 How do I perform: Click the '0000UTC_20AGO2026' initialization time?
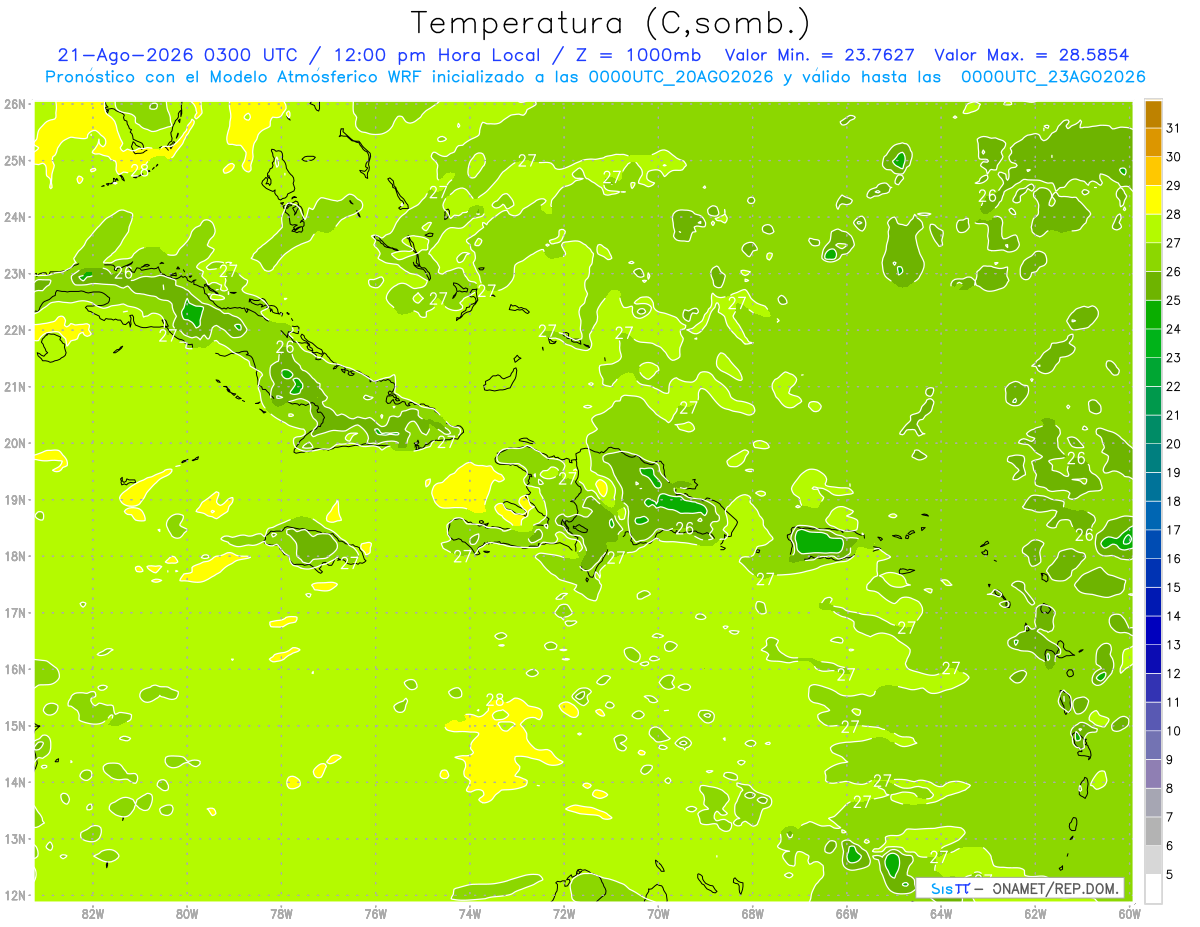pos(681,77)
